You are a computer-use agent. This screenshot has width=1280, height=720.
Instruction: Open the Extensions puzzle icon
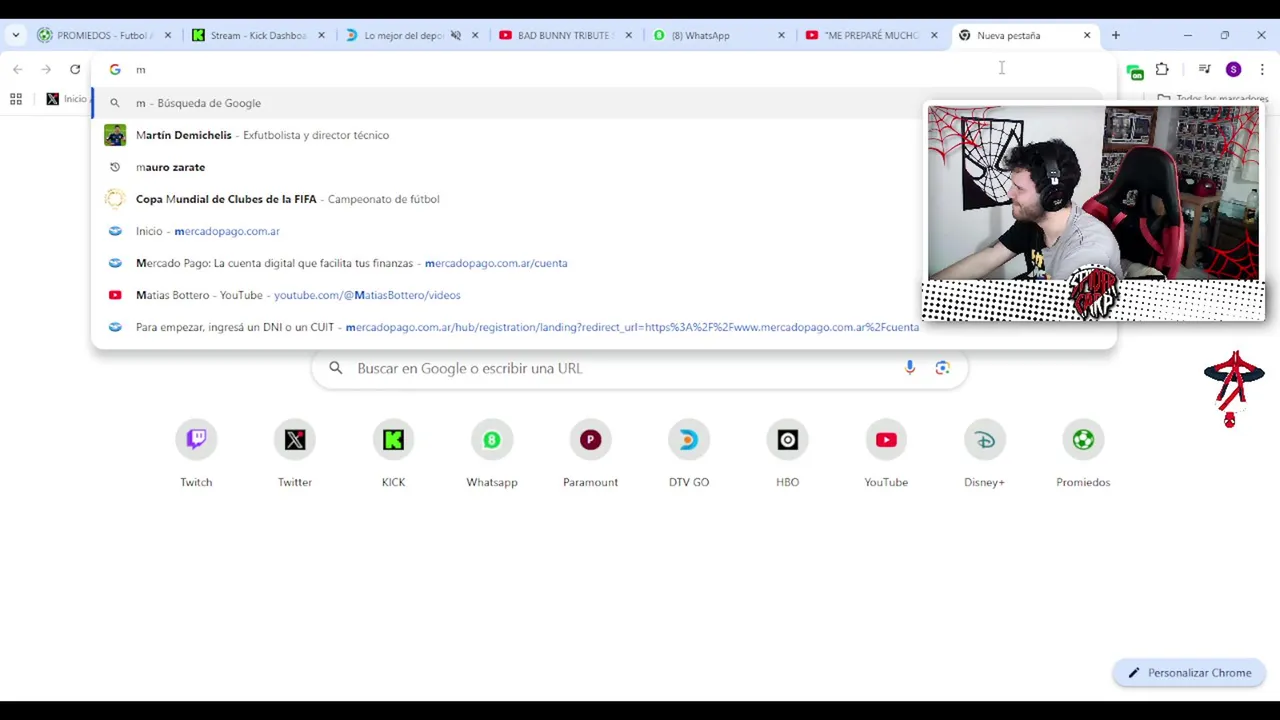(x=1162, y=69)
